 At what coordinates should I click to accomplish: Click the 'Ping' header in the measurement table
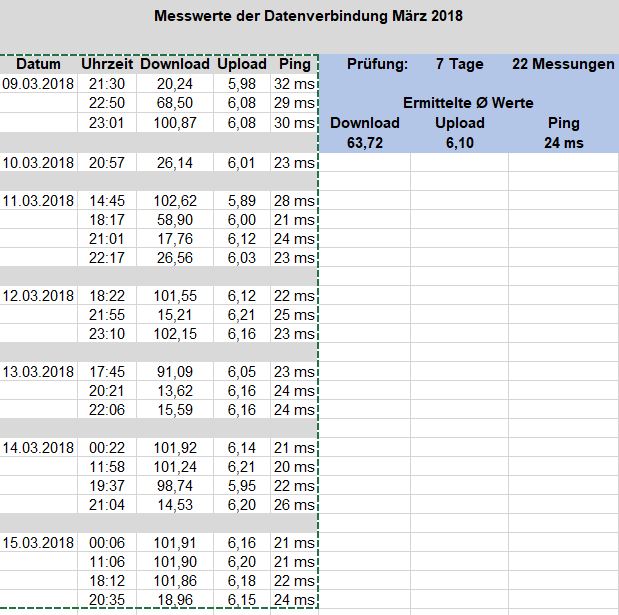pos(294,64)
